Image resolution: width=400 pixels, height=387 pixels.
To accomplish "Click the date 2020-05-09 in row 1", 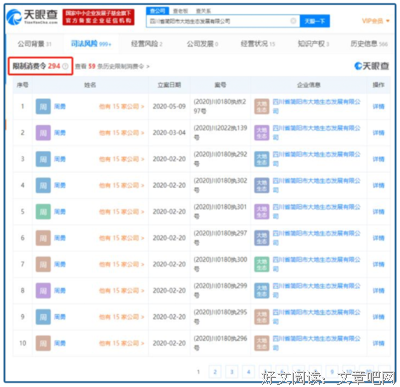I will click(169, 106).
